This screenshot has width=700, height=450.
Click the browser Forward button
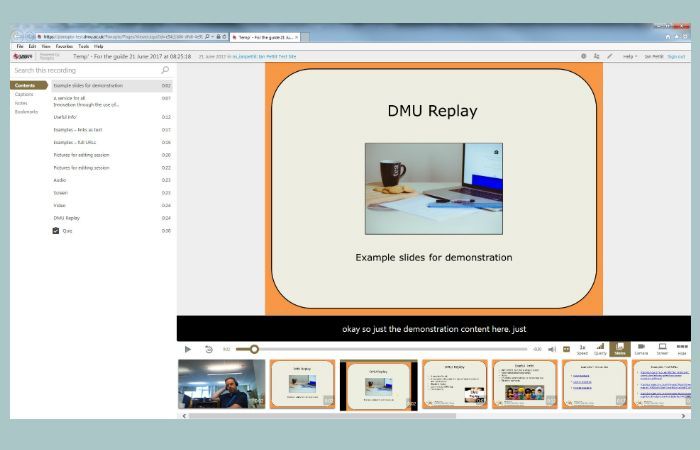(30, 36)
